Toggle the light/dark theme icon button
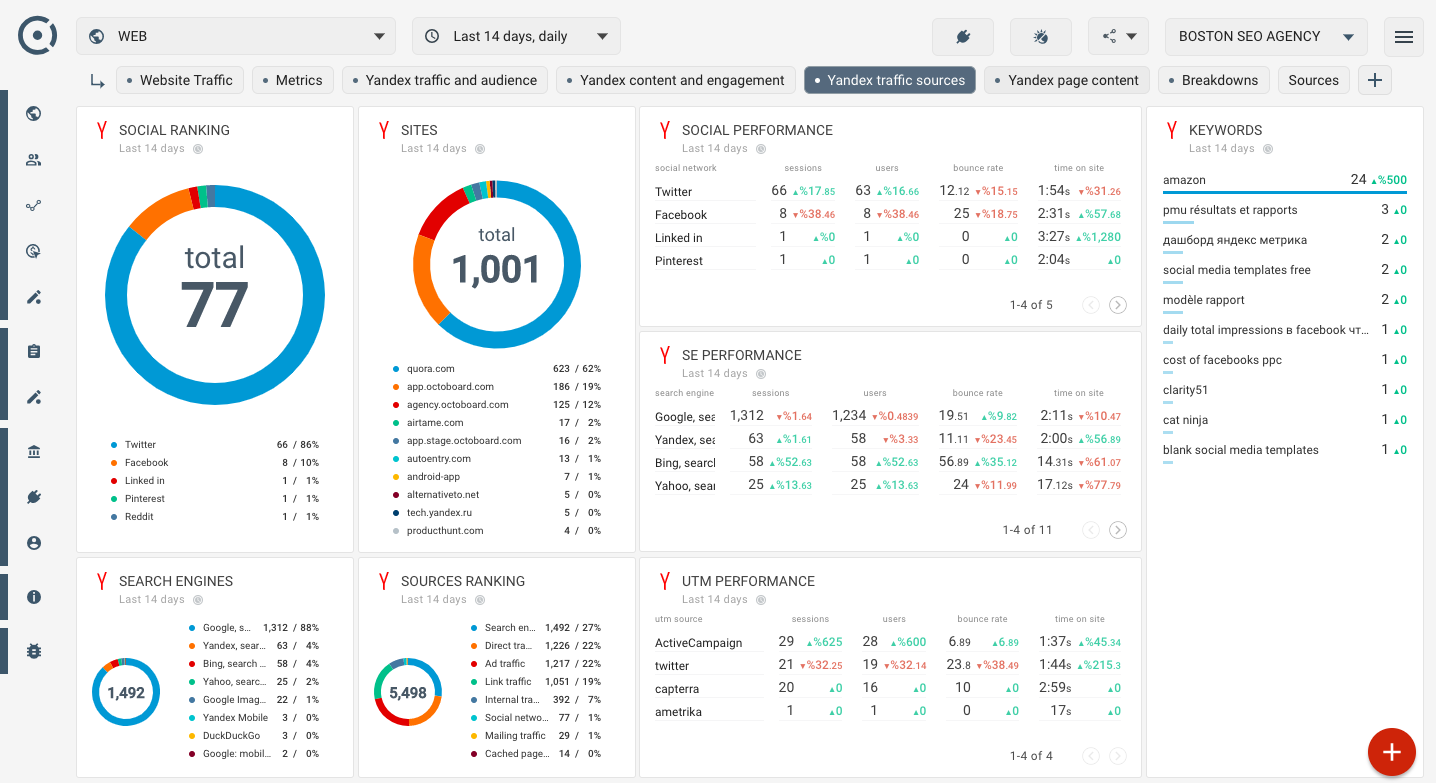This screenshot has width=1436, height=783. [1041, 37]
